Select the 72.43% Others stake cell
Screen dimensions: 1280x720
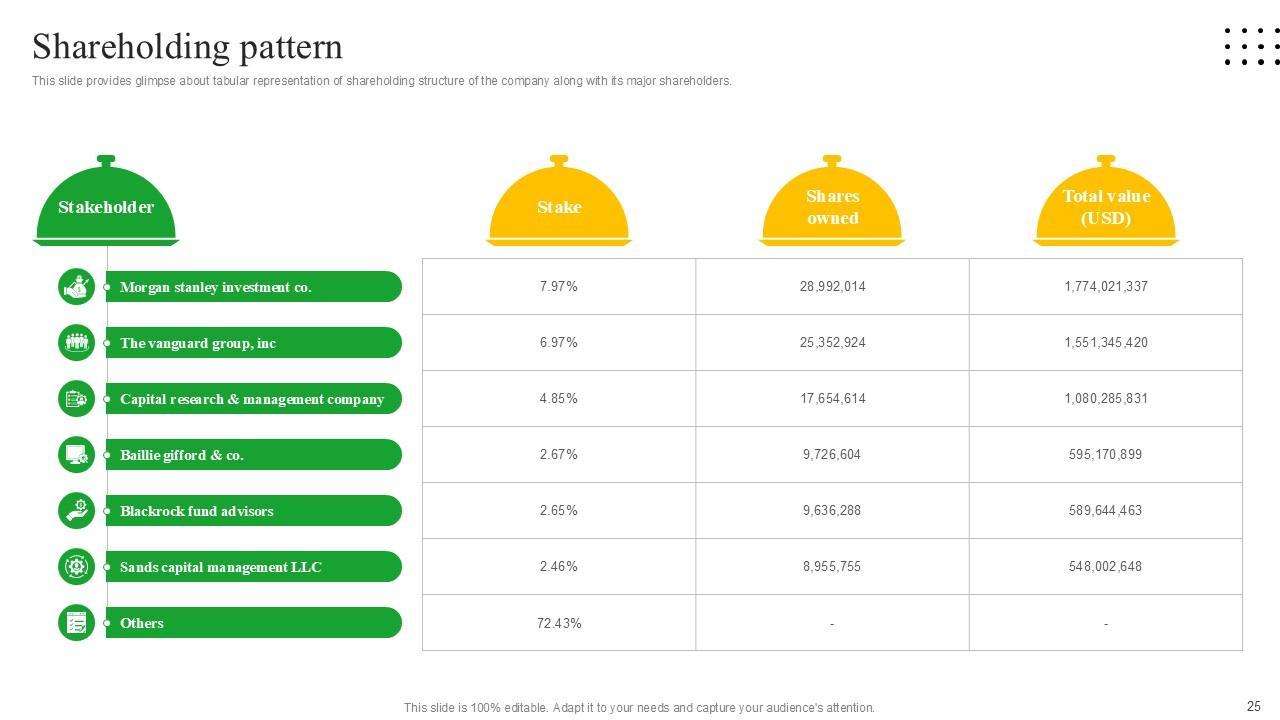[559, 623]
